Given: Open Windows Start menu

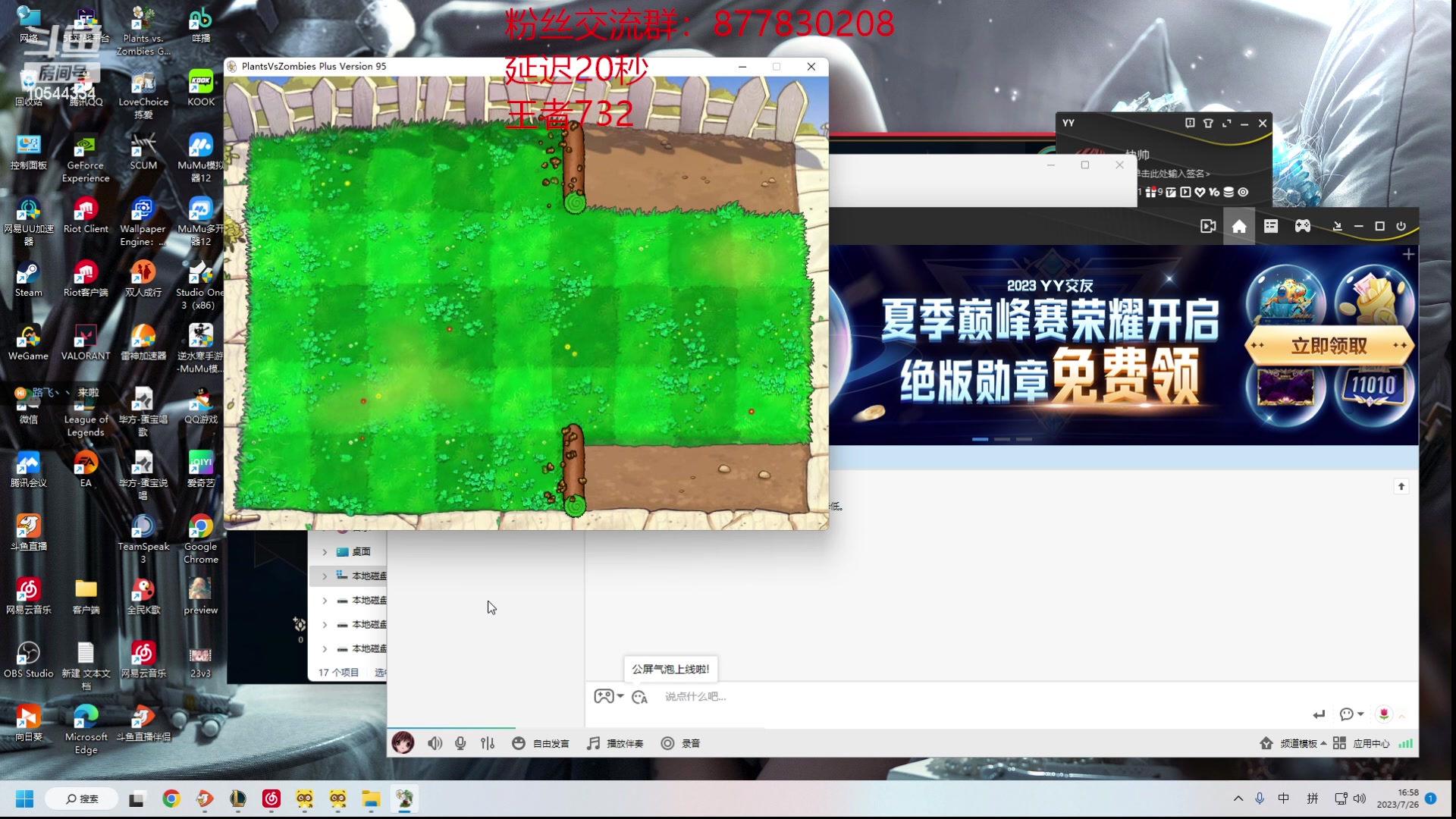Looking at the screenshot, I should click(x=24, y=799).
